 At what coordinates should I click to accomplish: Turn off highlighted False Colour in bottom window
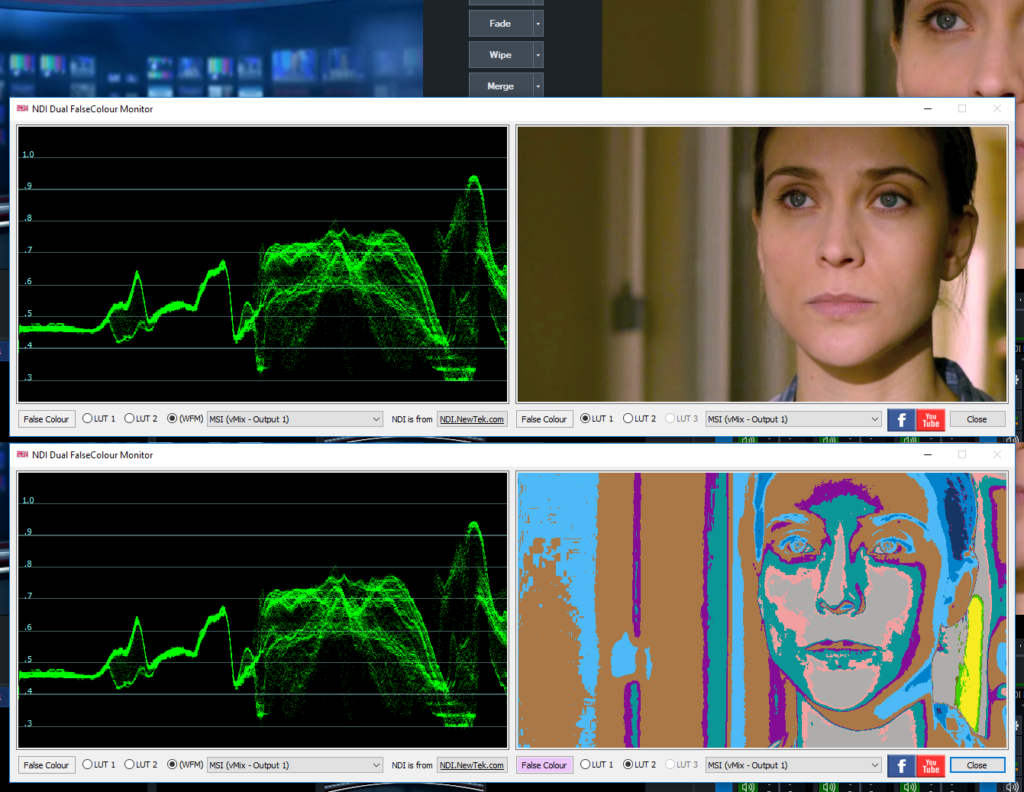tap(544, 765)
